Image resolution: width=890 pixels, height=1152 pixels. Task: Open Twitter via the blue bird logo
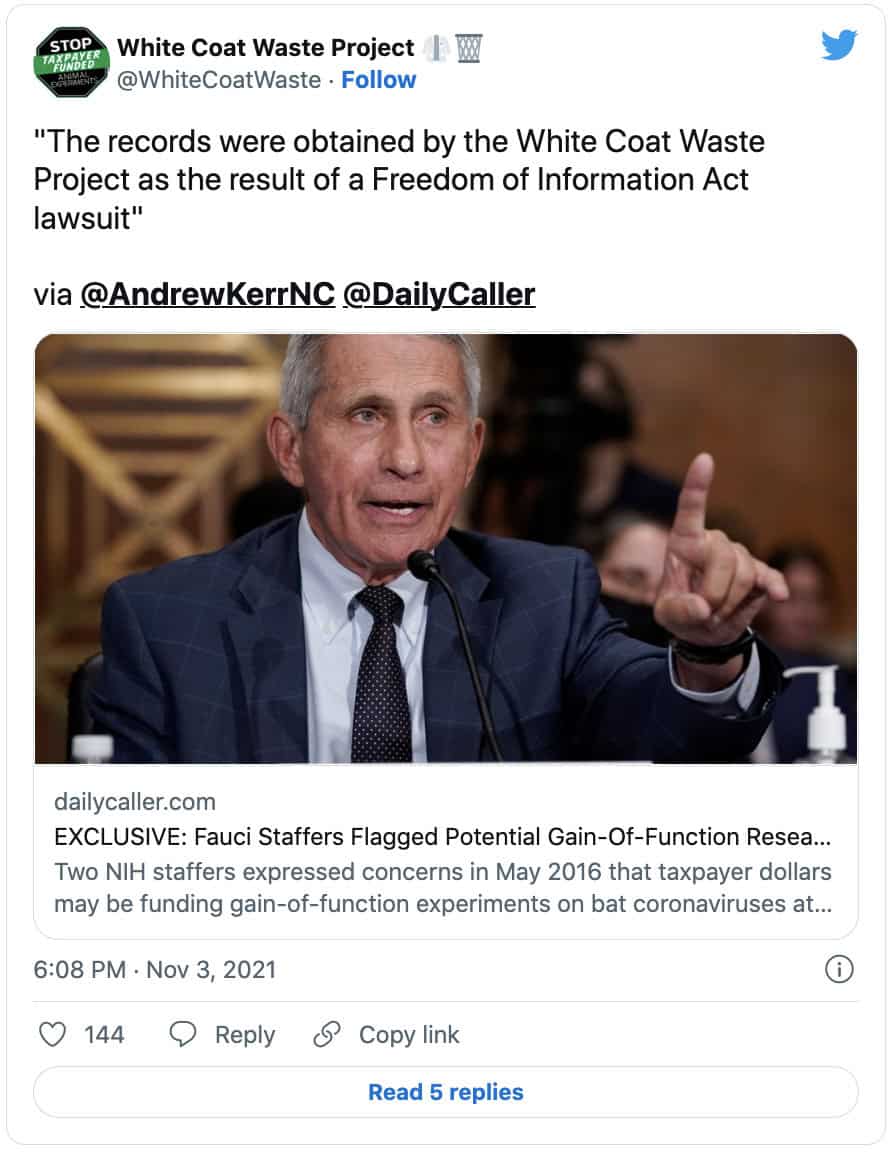click(838, 47)
